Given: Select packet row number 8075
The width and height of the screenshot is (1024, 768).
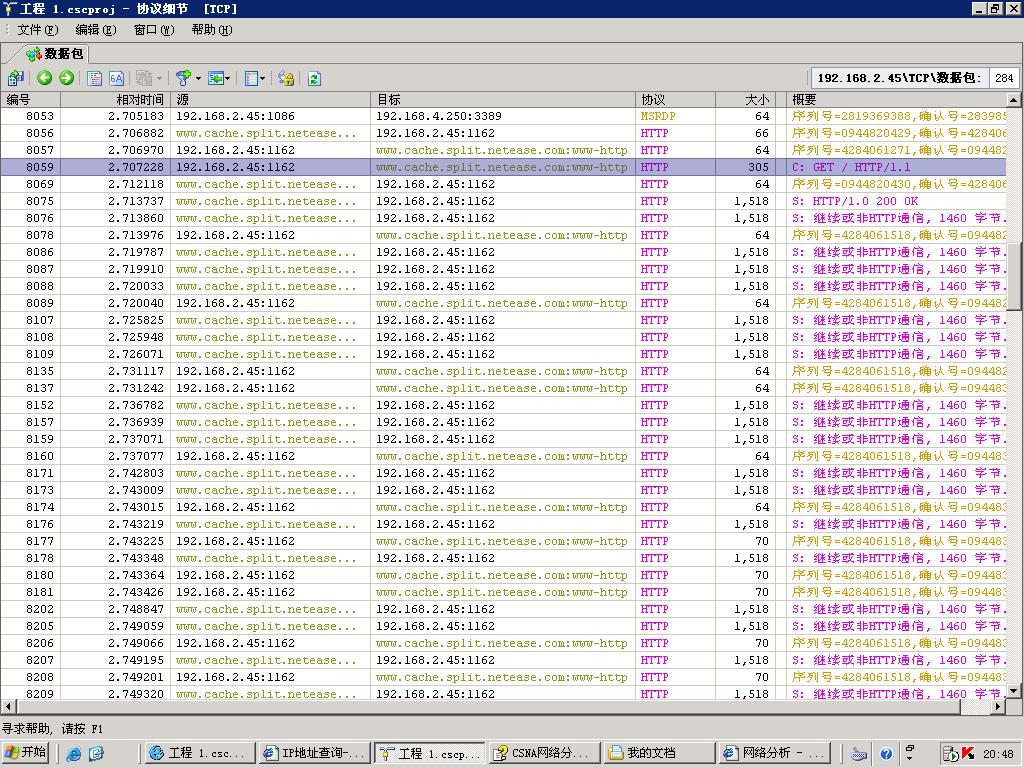Looking at the screenshot, I should [40, 201].
